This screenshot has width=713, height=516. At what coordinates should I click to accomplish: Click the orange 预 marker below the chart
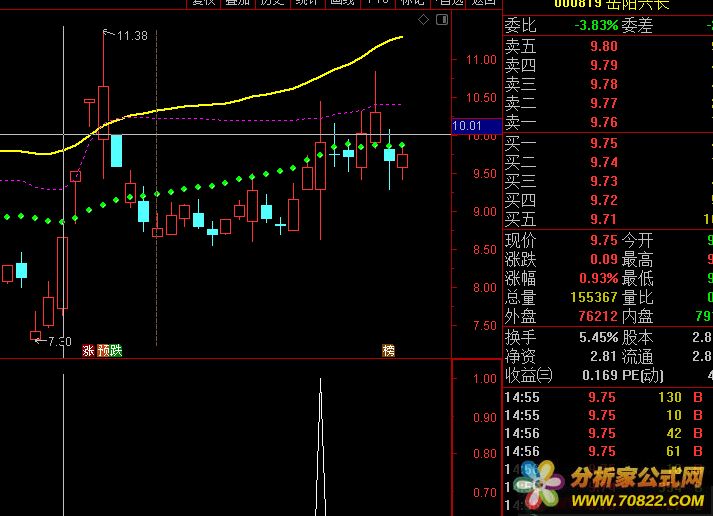tap(102, 351)
